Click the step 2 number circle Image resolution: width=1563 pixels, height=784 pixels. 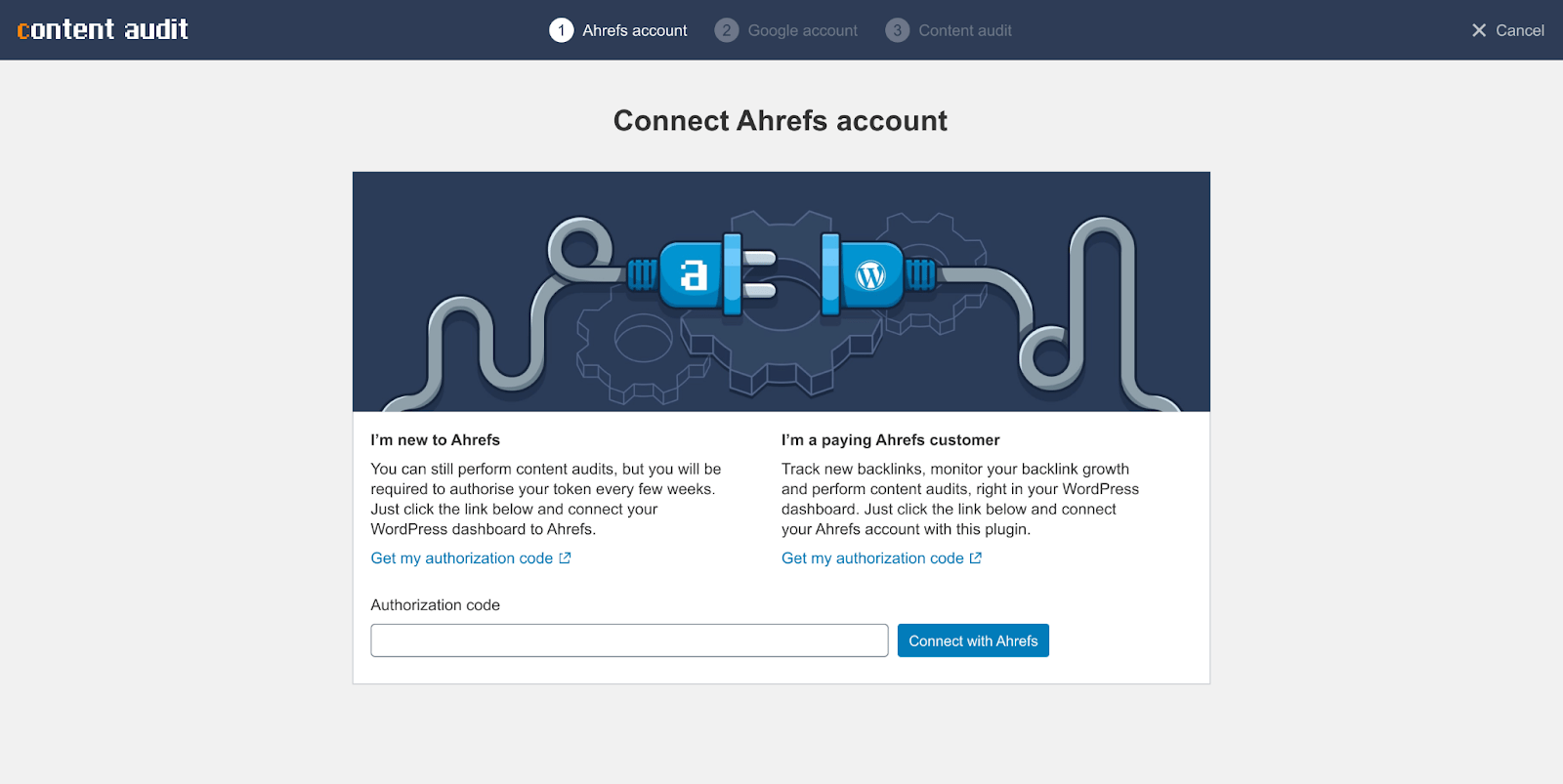click(726, 30)
